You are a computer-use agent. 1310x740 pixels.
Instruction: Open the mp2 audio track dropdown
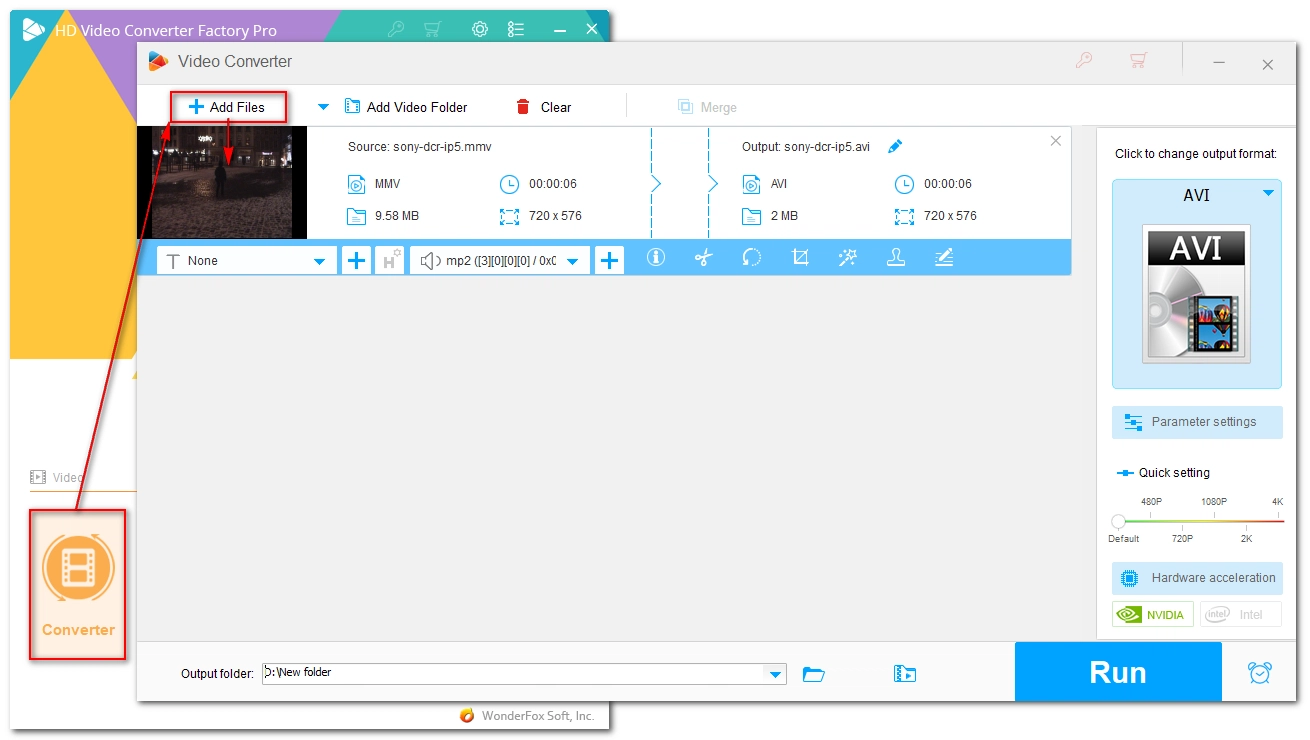point(500,260)
